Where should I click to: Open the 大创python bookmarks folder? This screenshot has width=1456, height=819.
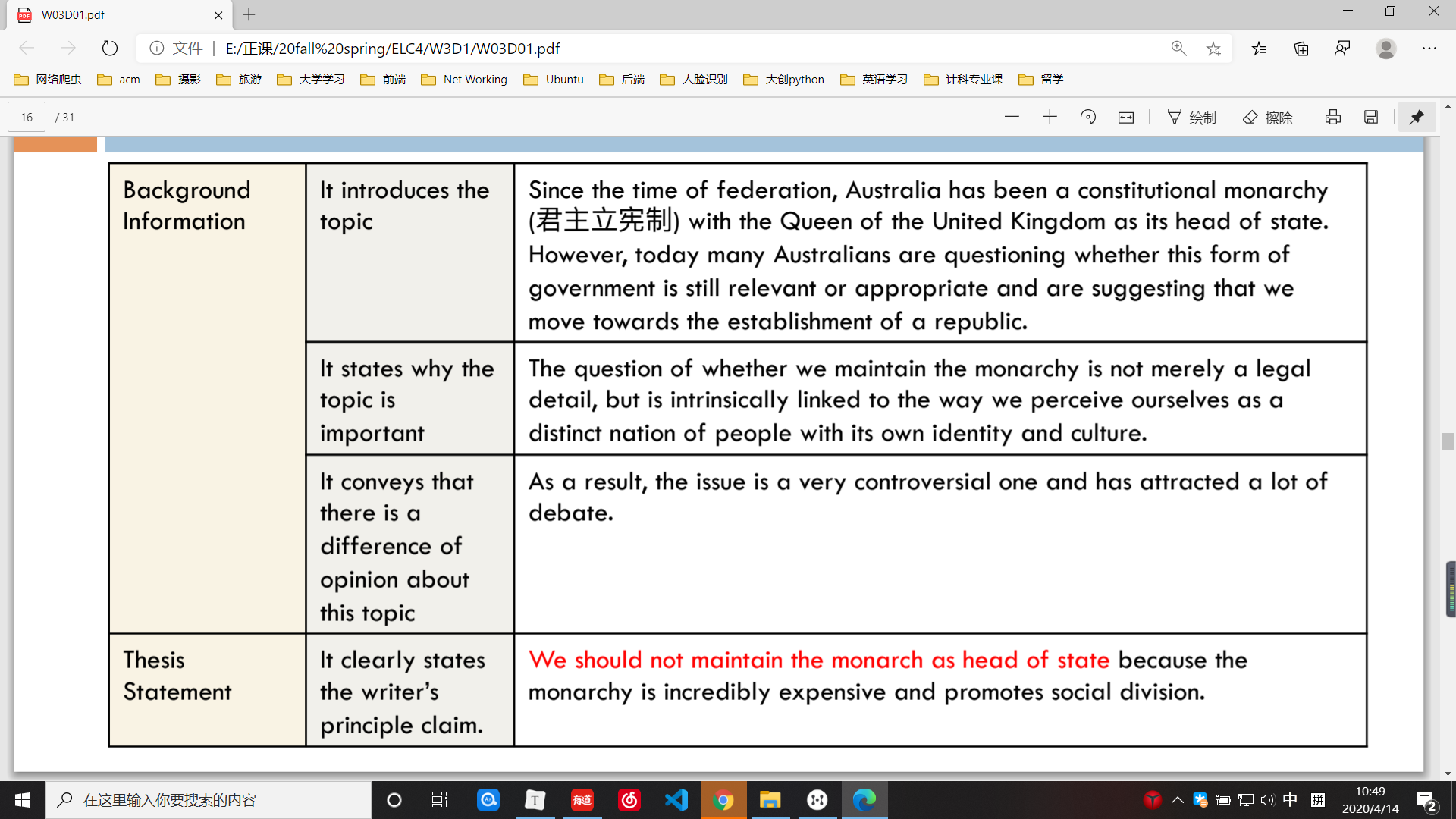(x=784, y=80)
